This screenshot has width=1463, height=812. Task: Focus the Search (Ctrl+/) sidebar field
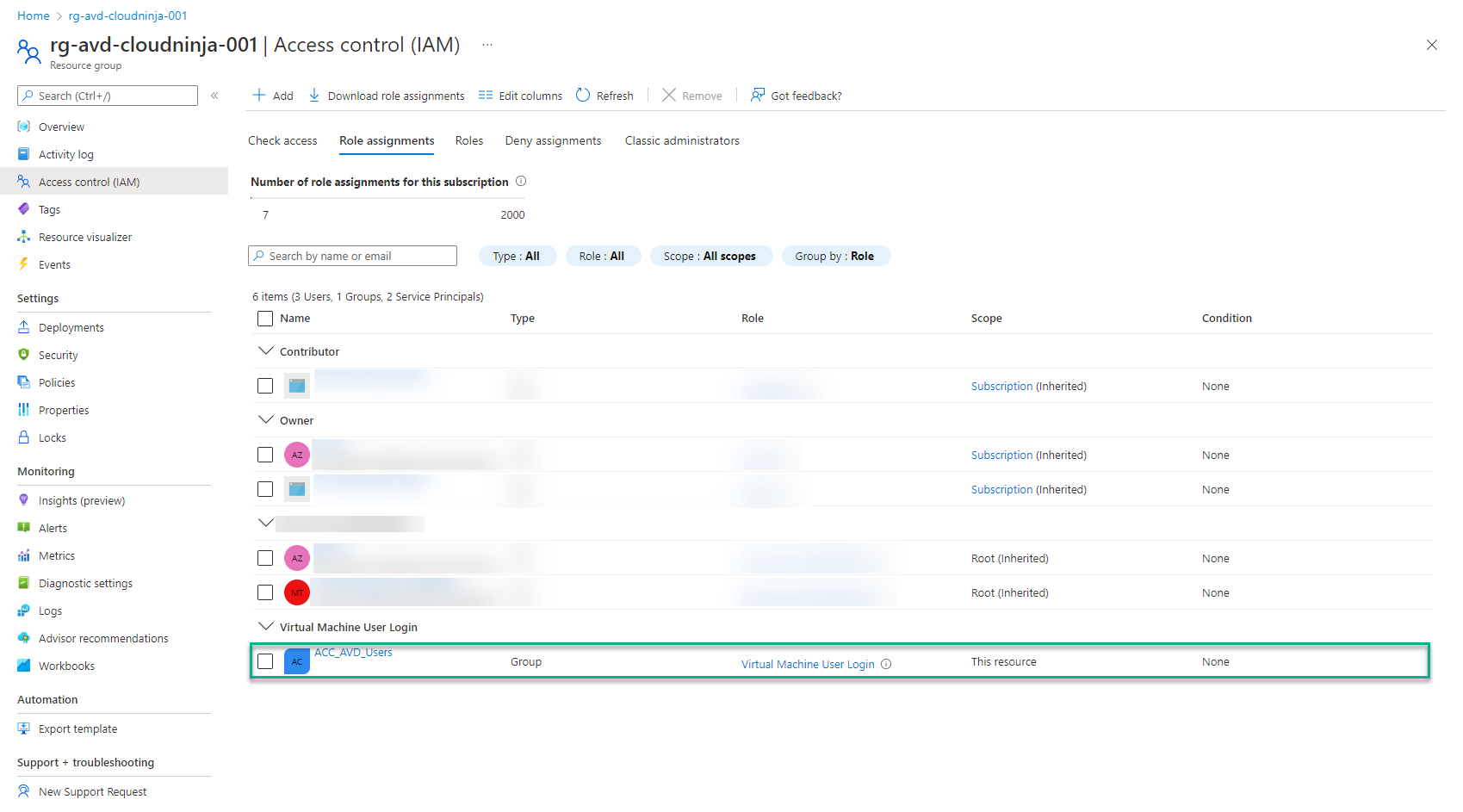click(108, 96)
